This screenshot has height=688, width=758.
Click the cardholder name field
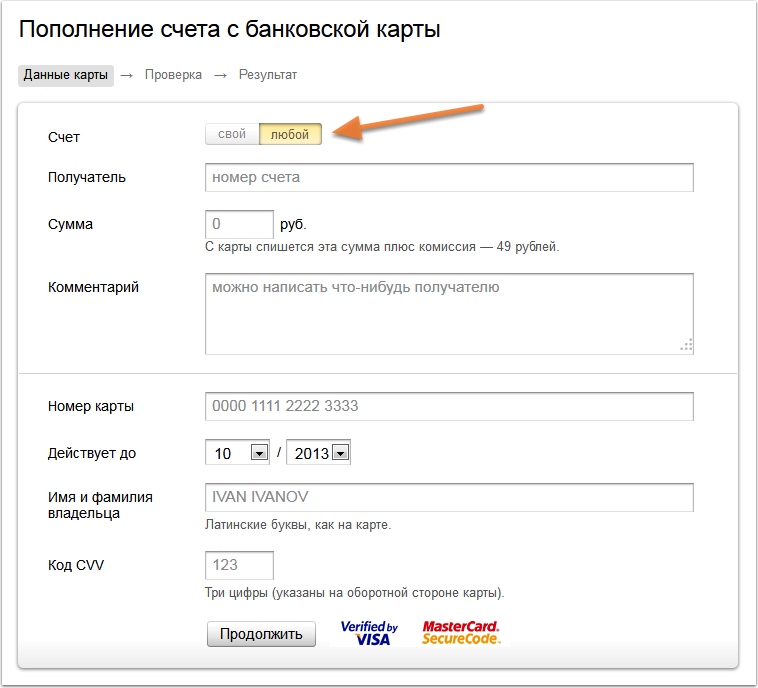point(449,498)
